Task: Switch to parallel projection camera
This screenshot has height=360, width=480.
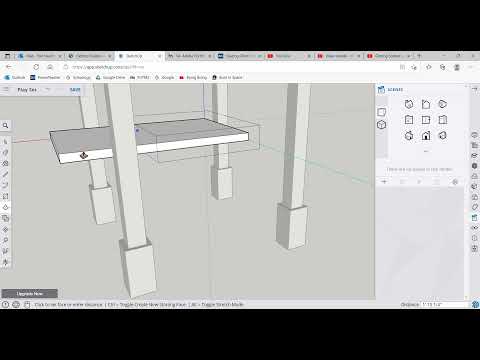Action: tap(381, 112)
